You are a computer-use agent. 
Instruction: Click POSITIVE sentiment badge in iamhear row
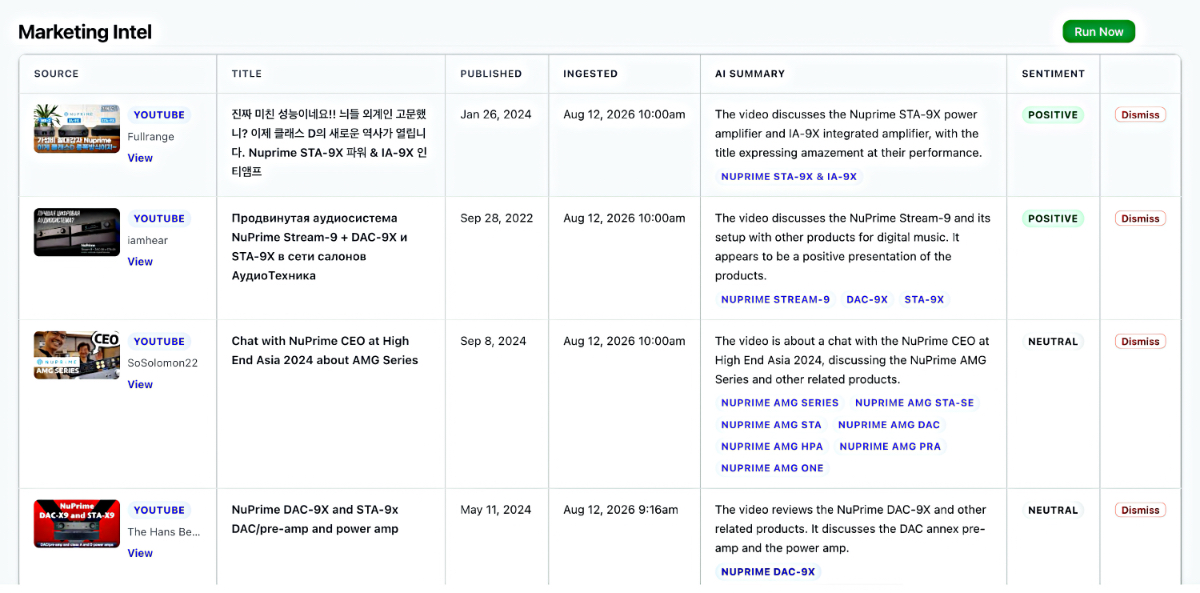pyautogui.click(x=1053, y=219)
